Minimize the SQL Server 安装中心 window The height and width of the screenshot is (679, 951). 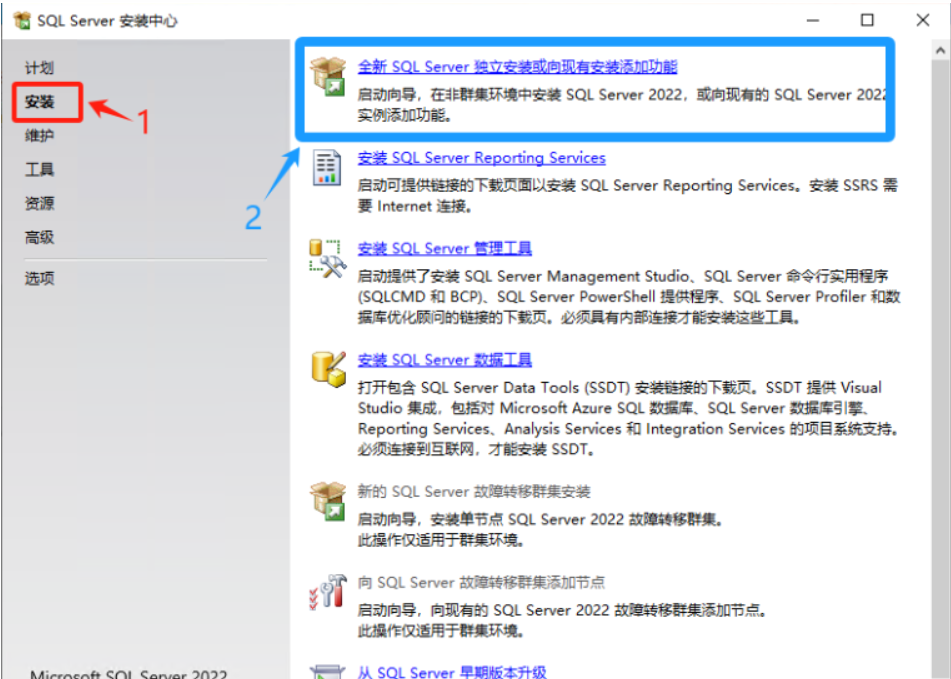[813, 20]
